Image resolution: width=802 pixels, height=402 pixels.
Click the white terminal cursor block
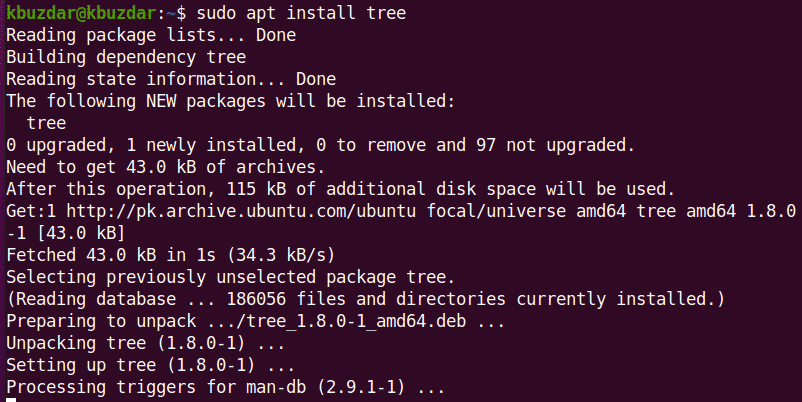click(x=11, y=400)
